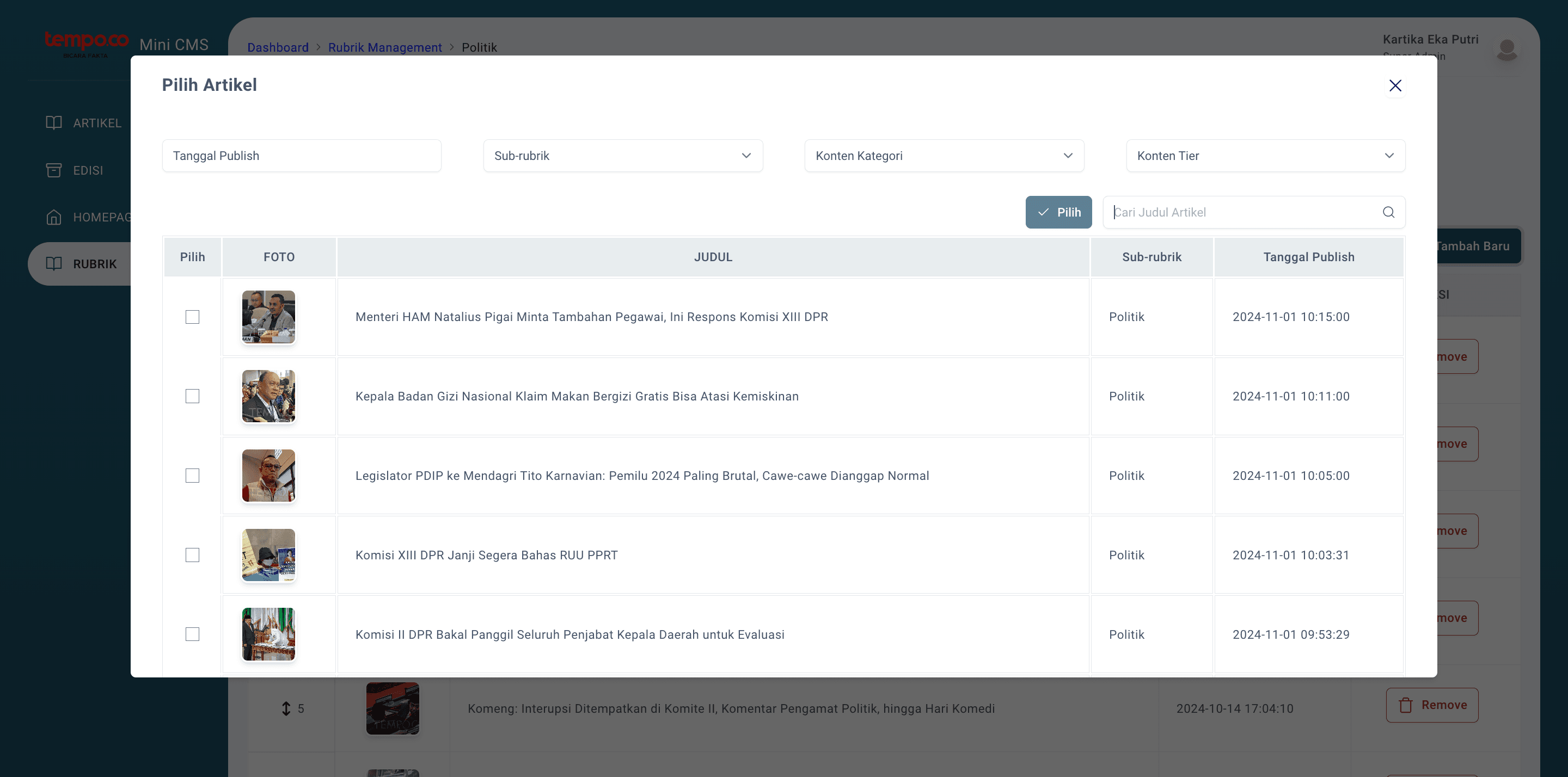Viewport: 1568px width, 777px height.
Task: Confirm selection with the Pilih button
Action: (1058, 212)
